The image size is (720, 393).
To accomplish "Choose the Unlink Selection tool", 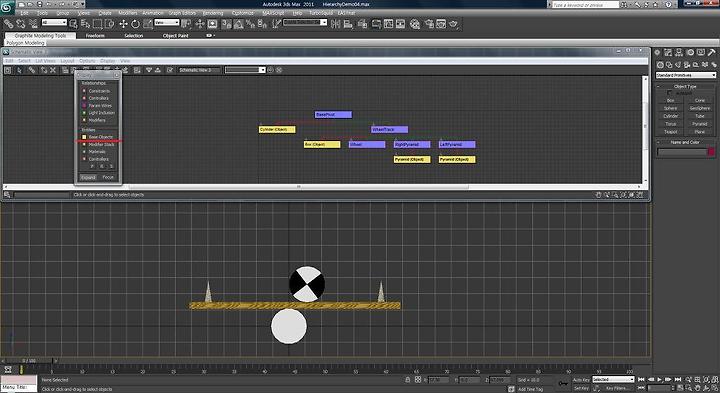I will [x=21, y=24].
